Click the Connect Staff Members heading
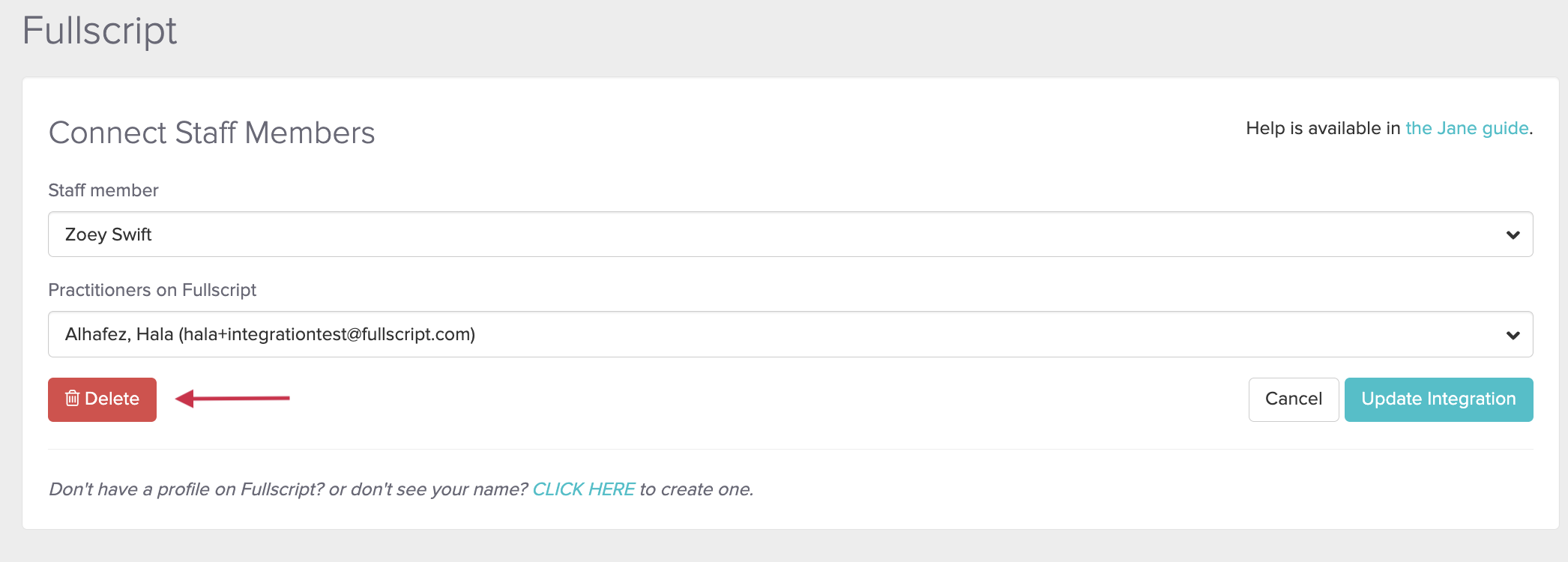Viewport: 1568px width, 562px height. coord(211,133)
